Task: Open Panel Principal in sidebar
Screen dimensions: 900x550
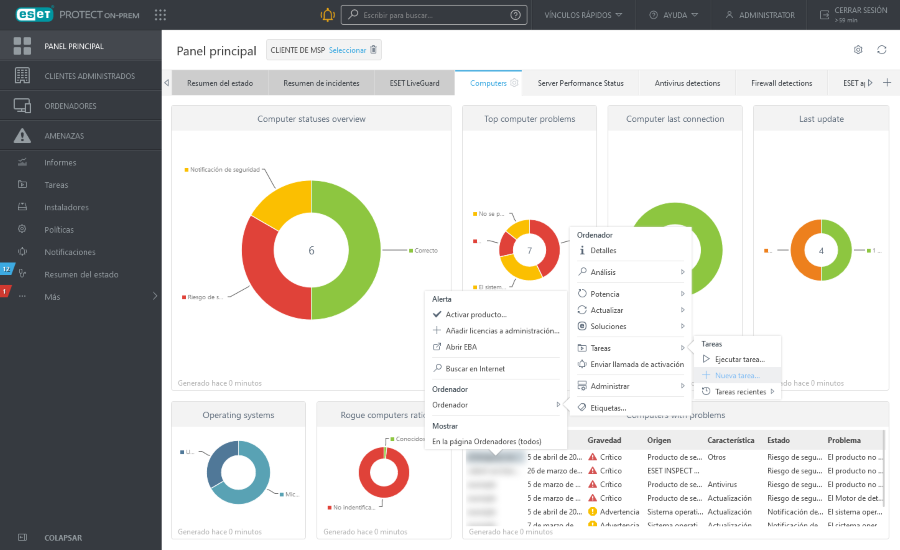Action: (x=81, y=46)
